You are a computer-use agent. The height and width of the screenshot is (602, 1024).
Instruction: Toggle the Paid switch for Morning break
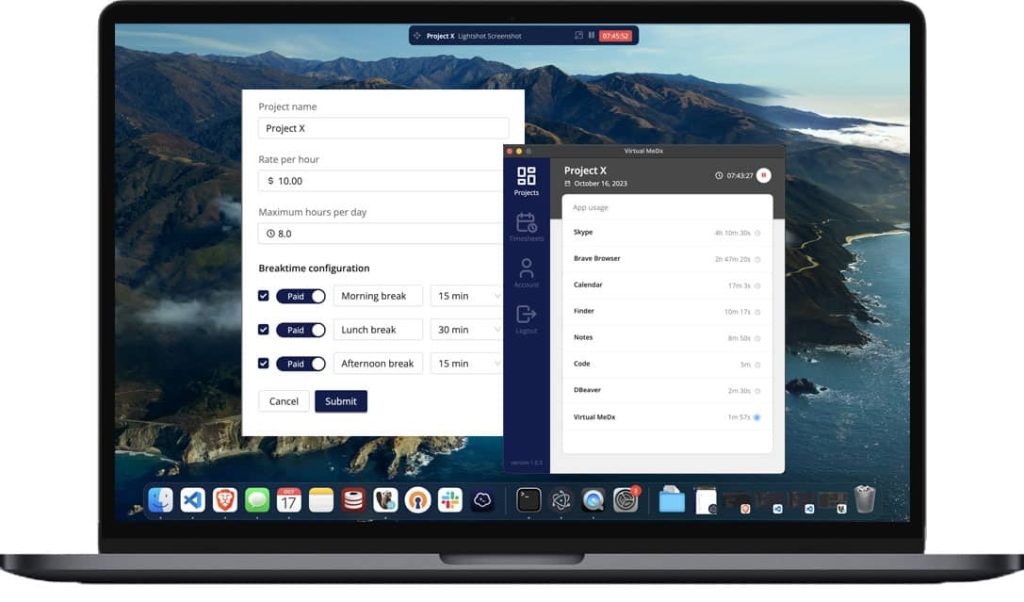(300, 296)
